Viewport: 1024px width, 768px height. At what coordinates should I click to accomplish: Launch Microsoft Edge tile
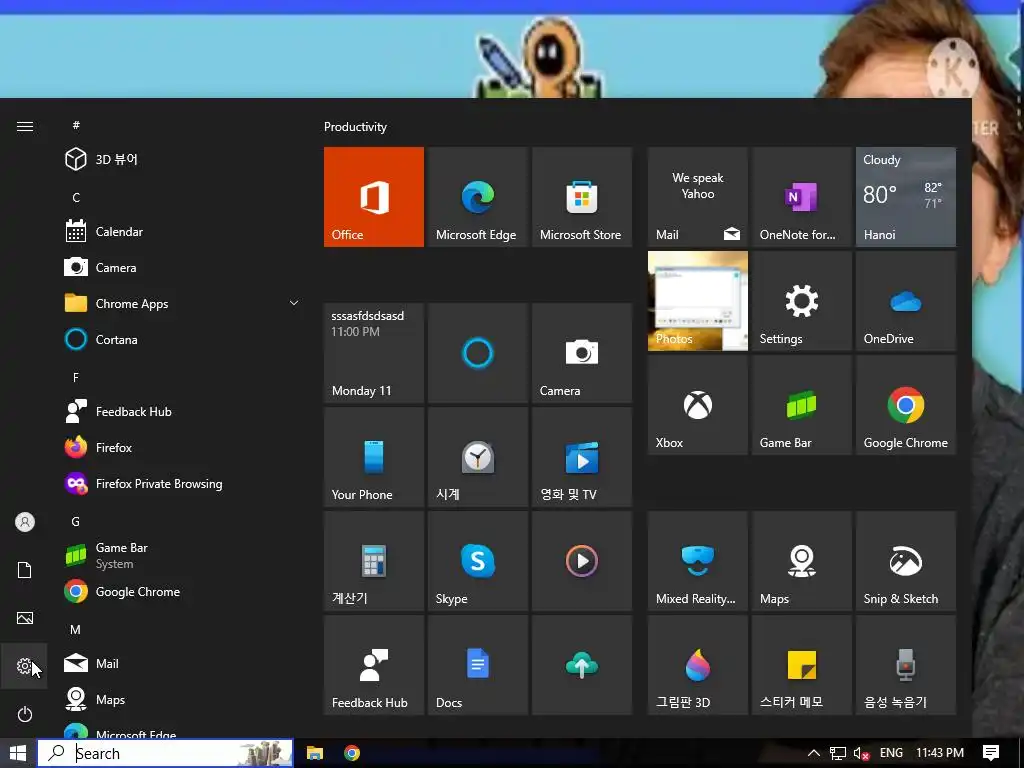click(x=477, y=197)
